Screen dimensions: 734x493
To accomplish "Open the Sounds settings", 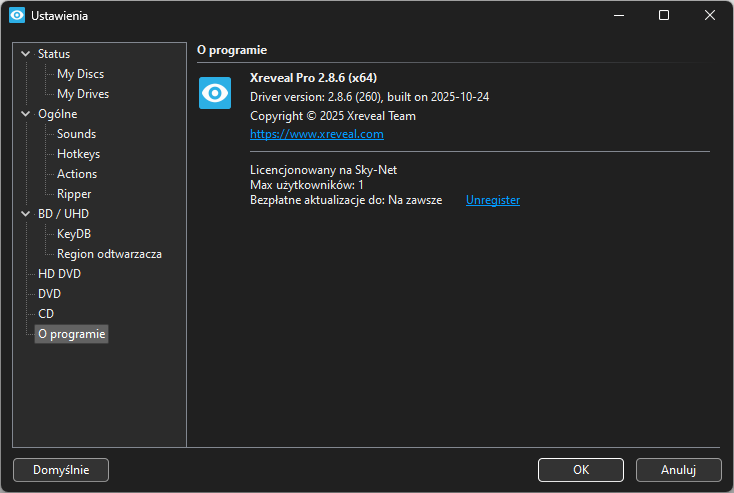I will [76, 134].
